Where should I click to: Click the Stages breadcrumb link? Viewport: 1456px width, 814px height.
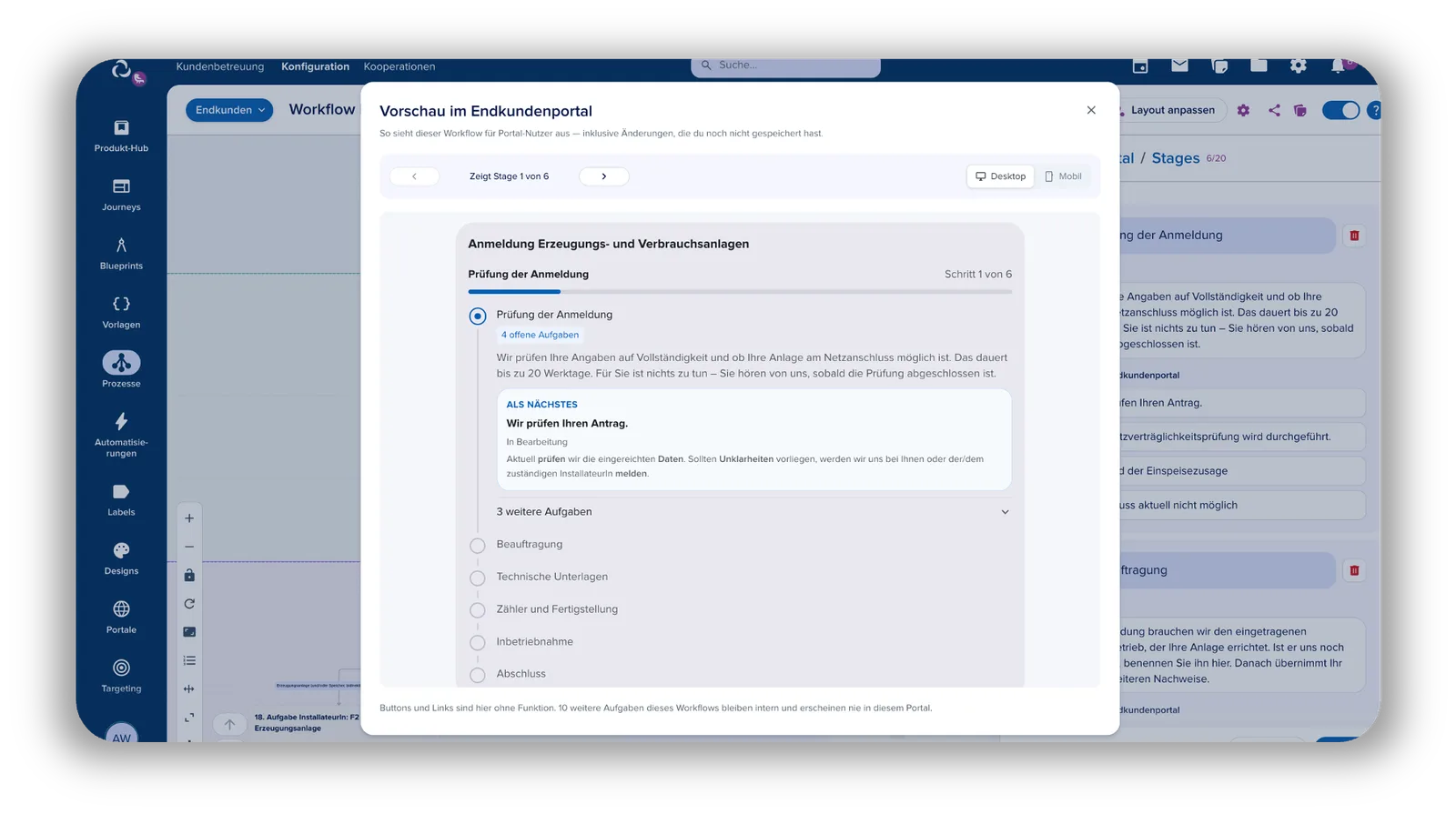tap(1176, 158)
